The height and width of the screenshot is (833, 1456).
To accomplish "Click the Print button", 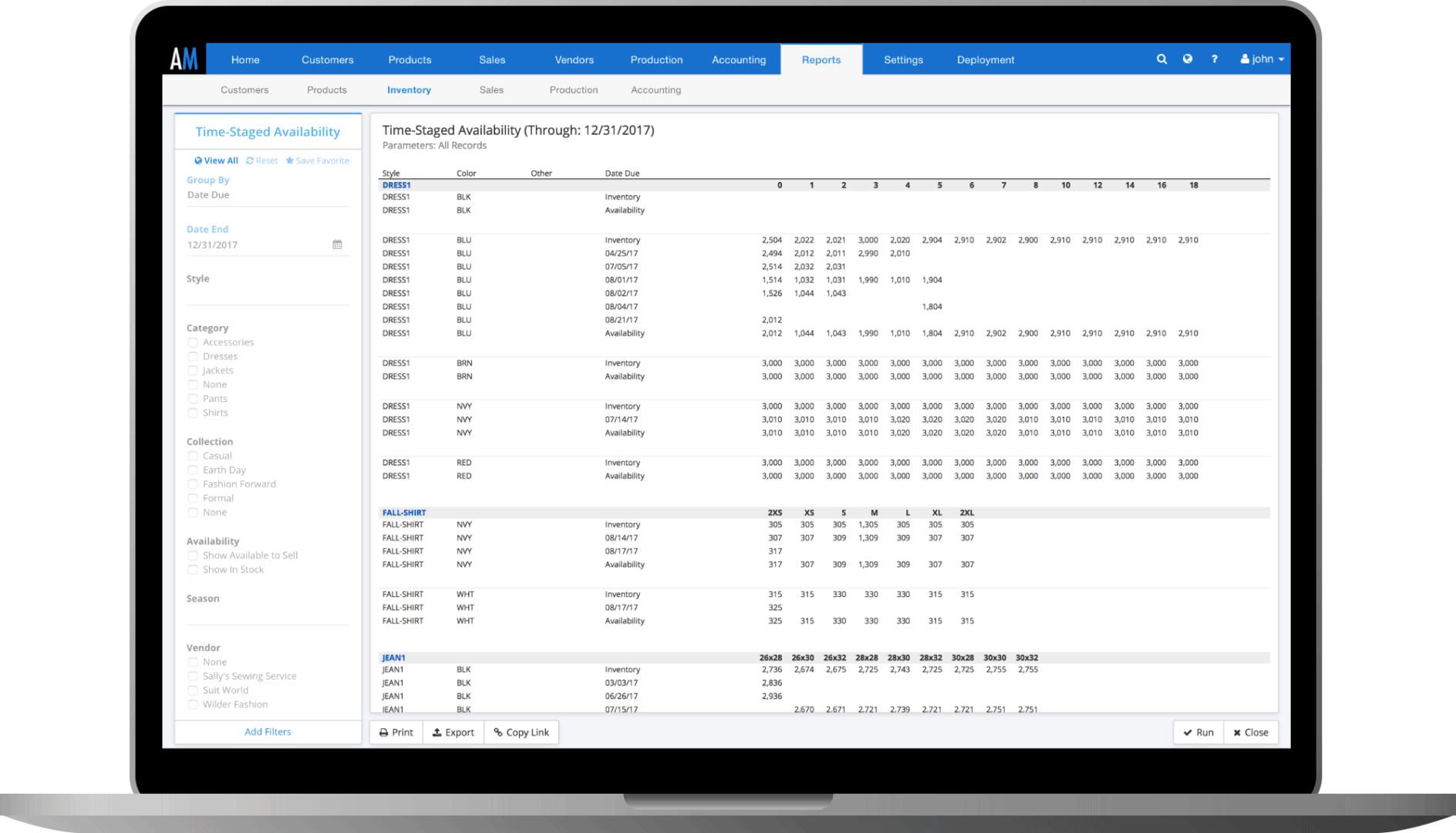I will (x=396, y=733).
